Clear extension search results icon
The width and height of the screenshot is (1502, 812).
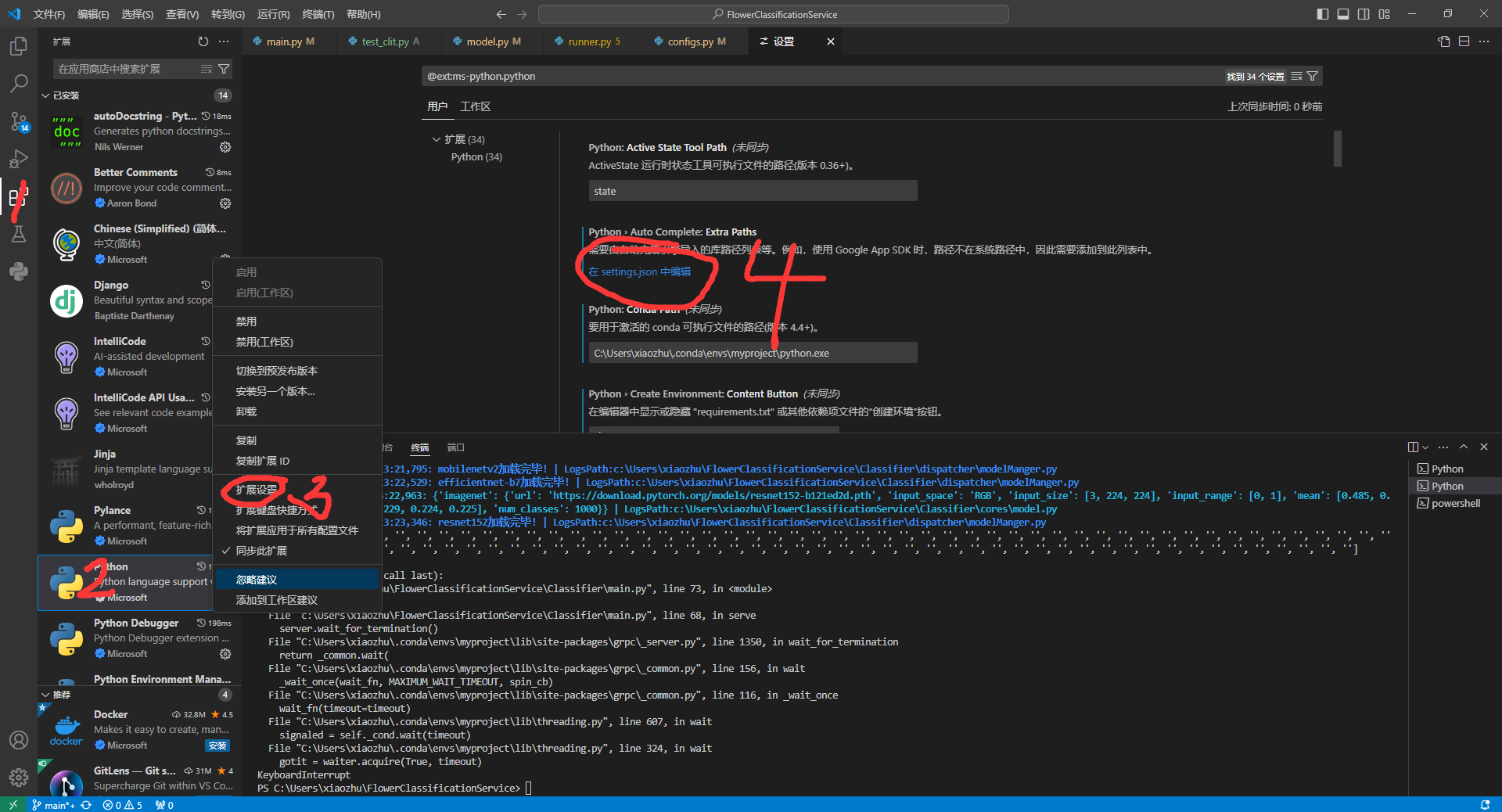207,69
